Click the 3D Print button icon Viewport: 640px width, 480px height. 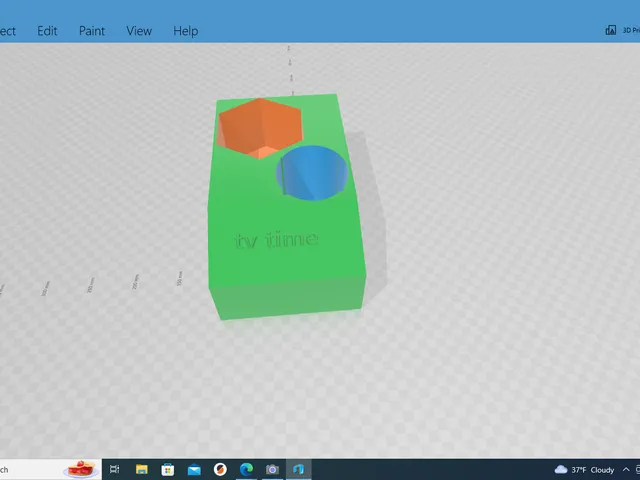(x=611, y=30)
